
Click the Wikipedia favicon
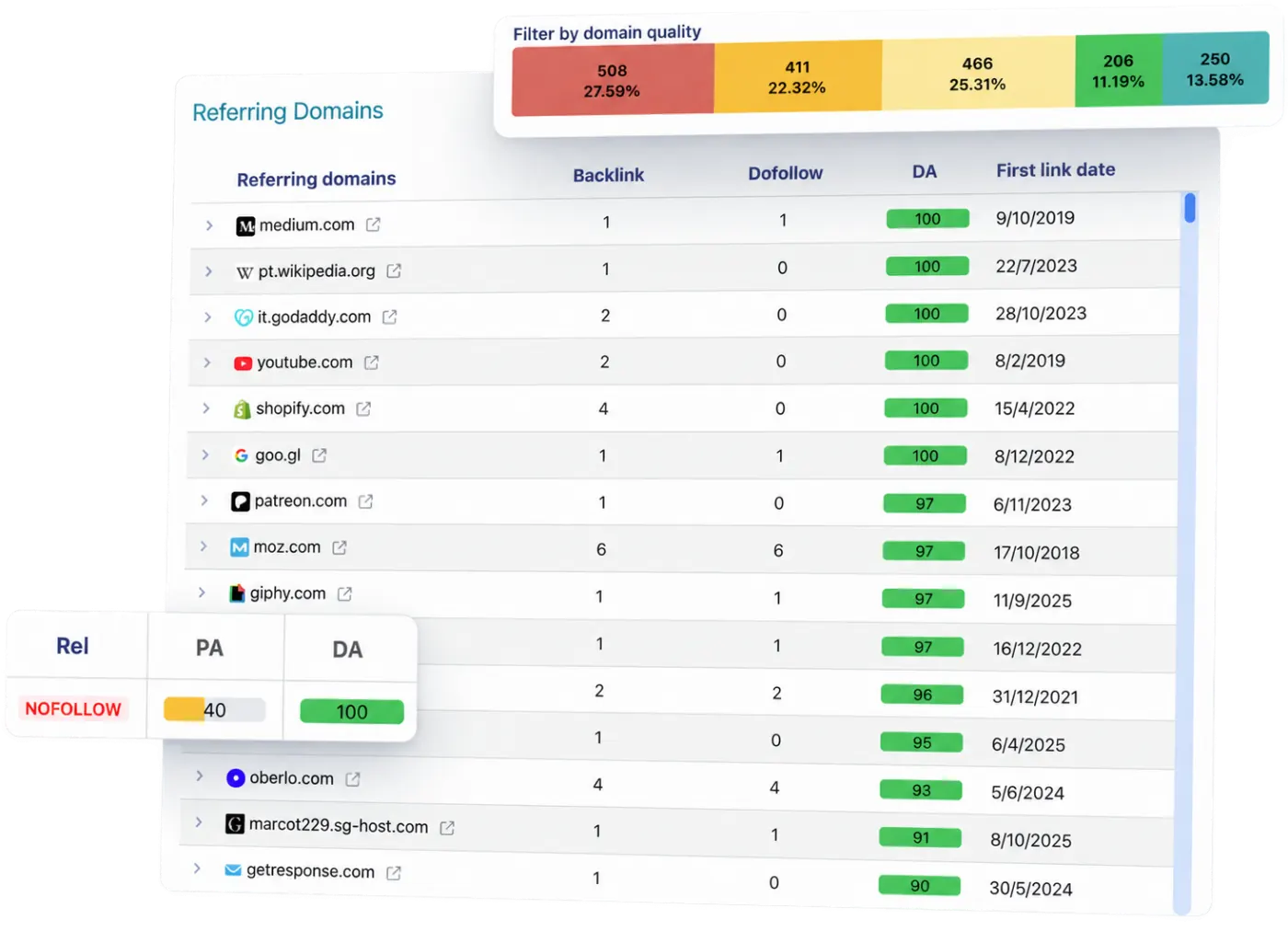pos(244,272)
